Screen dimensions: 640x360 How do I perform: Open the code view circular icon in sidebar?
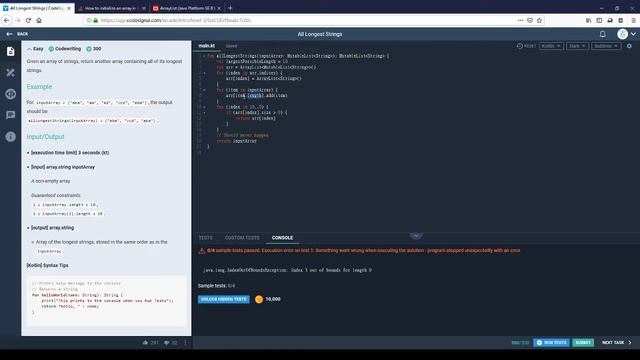pyautogui.click(x=11, y=94)
